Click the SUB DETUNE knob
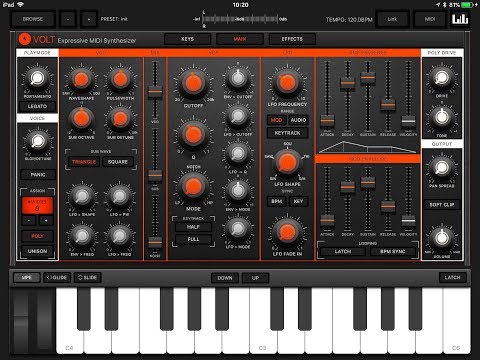 click(120, 118)
